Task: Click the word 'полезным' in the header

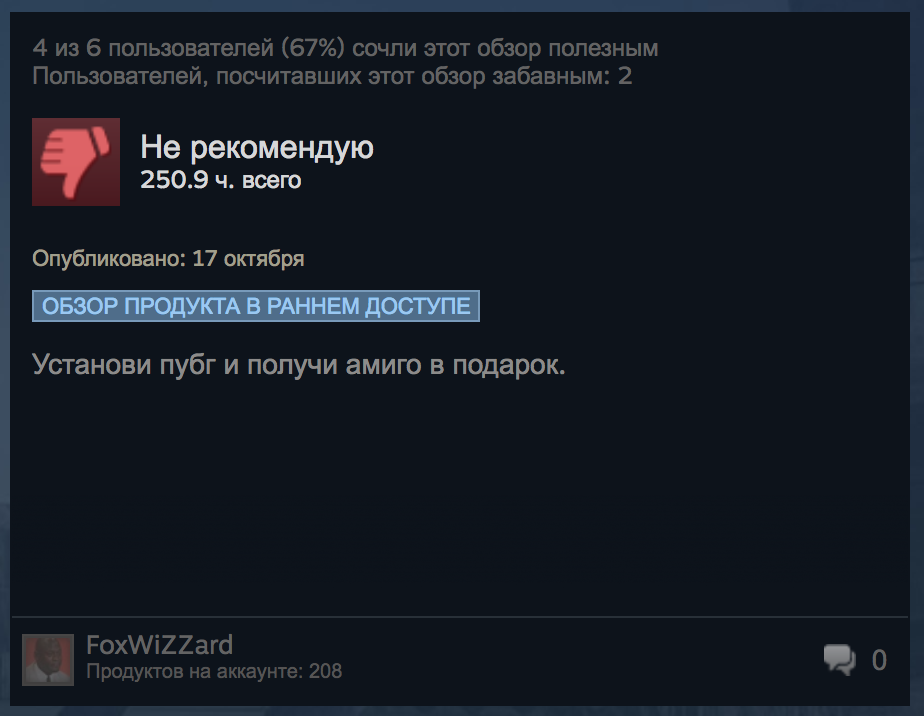Action: [603, 48]
